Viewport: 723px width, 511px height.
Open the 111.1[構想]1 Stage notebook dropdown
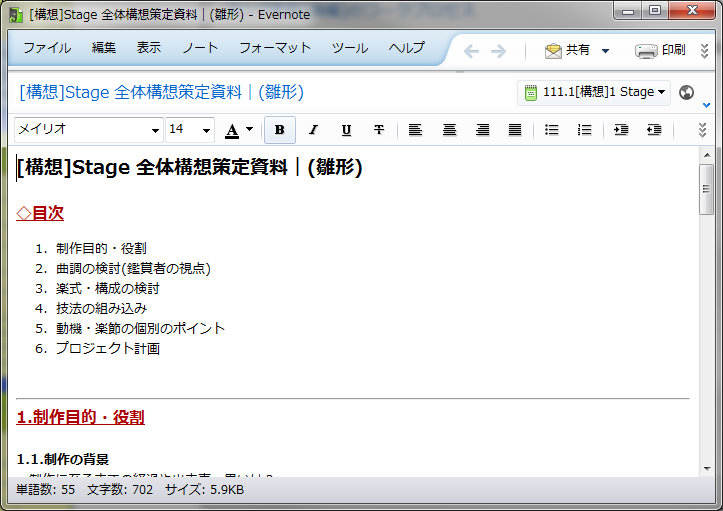coord(595,92)
